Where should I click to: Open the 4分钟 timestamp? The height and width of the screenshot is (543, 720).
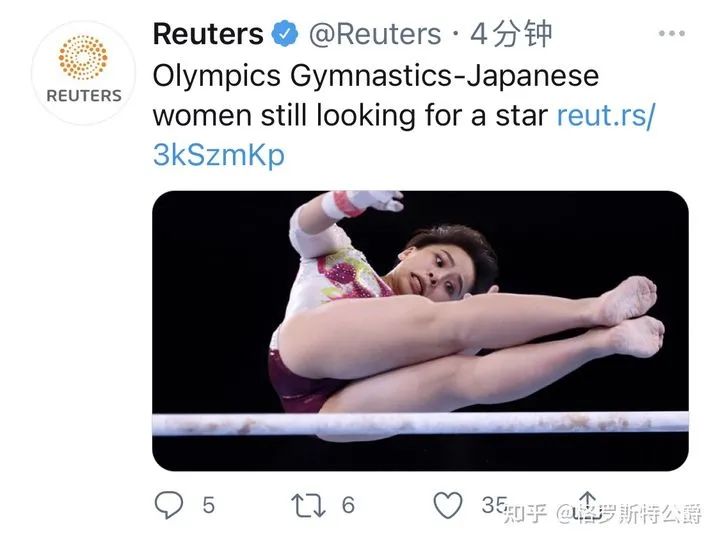tap(511, 34)
